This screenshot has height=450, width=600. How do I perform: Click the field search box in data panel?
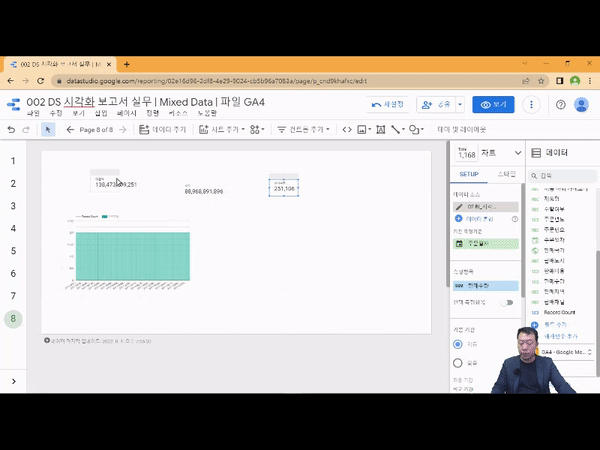coord(565,175)
